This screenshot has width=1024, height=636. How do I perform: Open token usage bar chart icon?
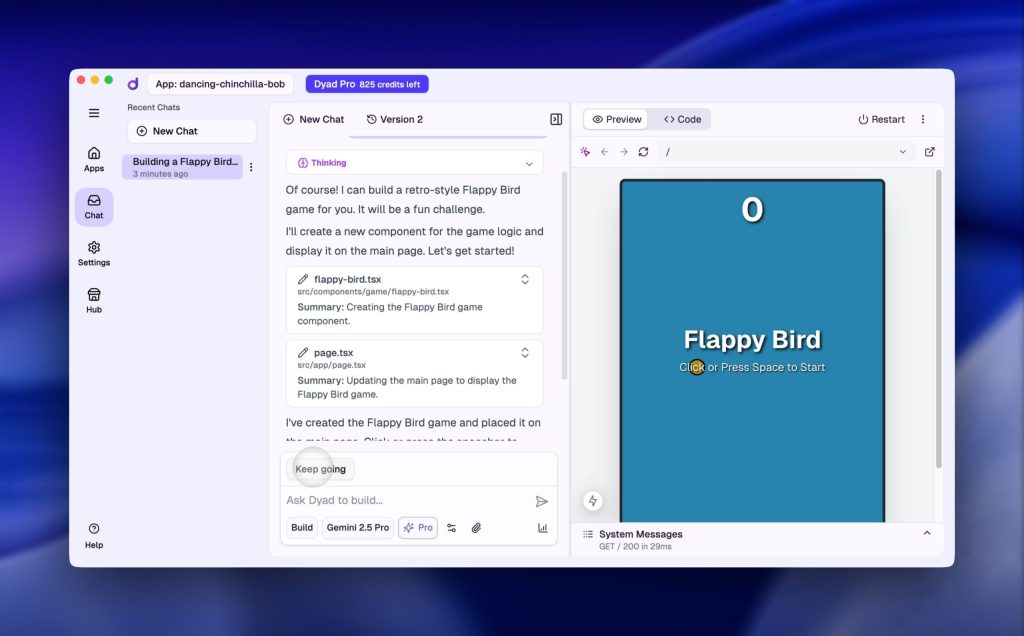click(543, 528)
